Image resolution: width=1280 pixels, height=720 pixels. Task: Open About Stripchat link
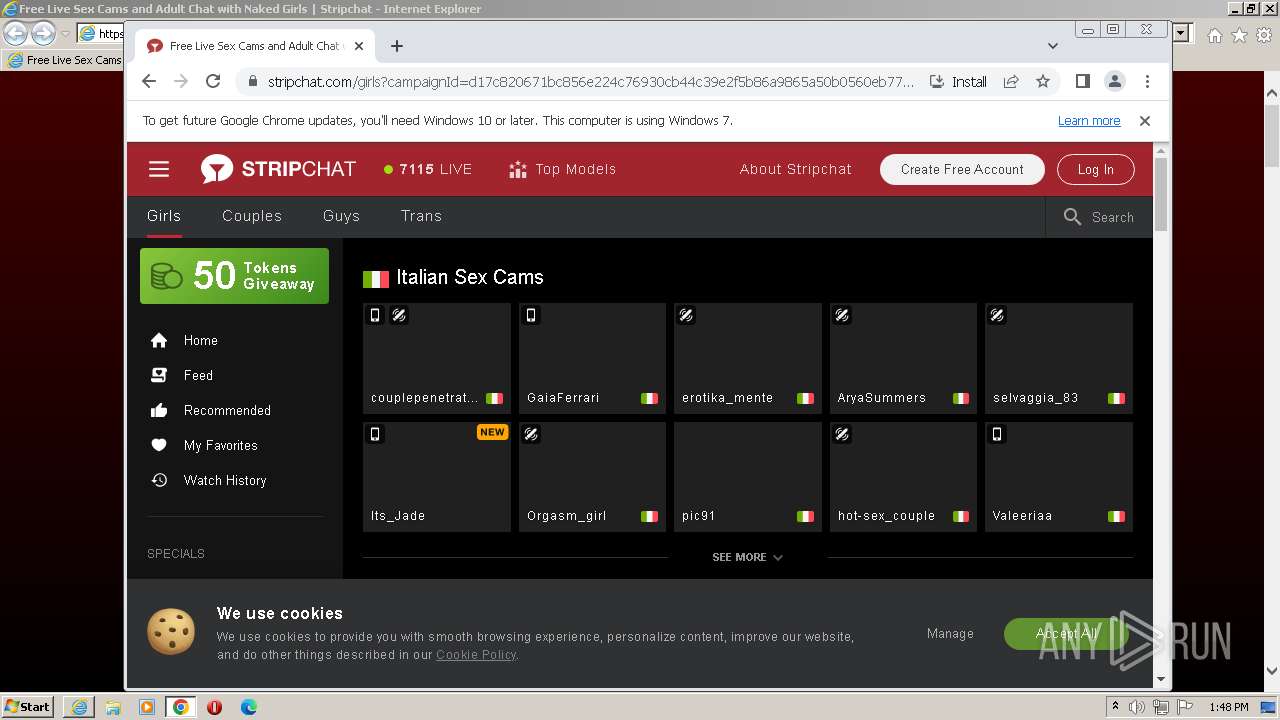796,169
